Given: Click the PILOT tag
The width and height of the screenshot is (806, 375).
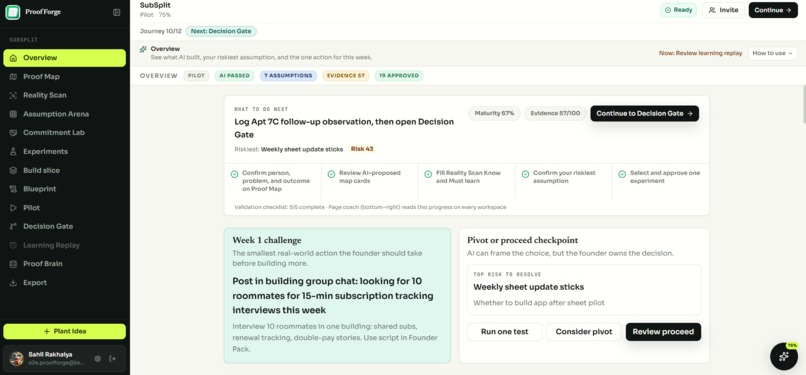Looking at the screenshot, I should point(196,76).
